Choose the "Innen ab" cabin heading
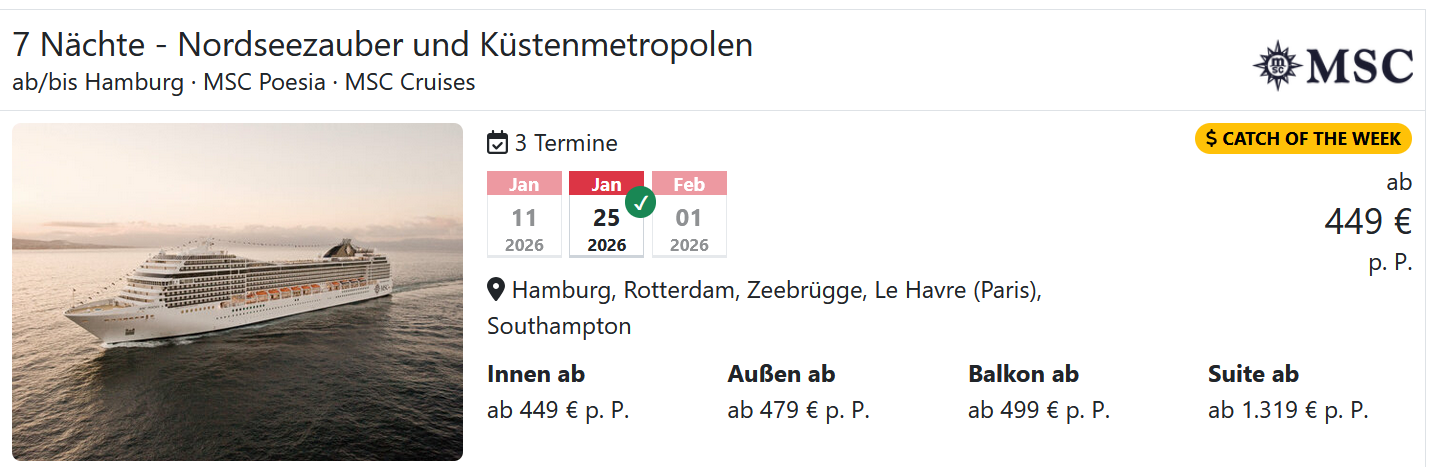Screen dimensions: 1431x467 click(536, 374)
